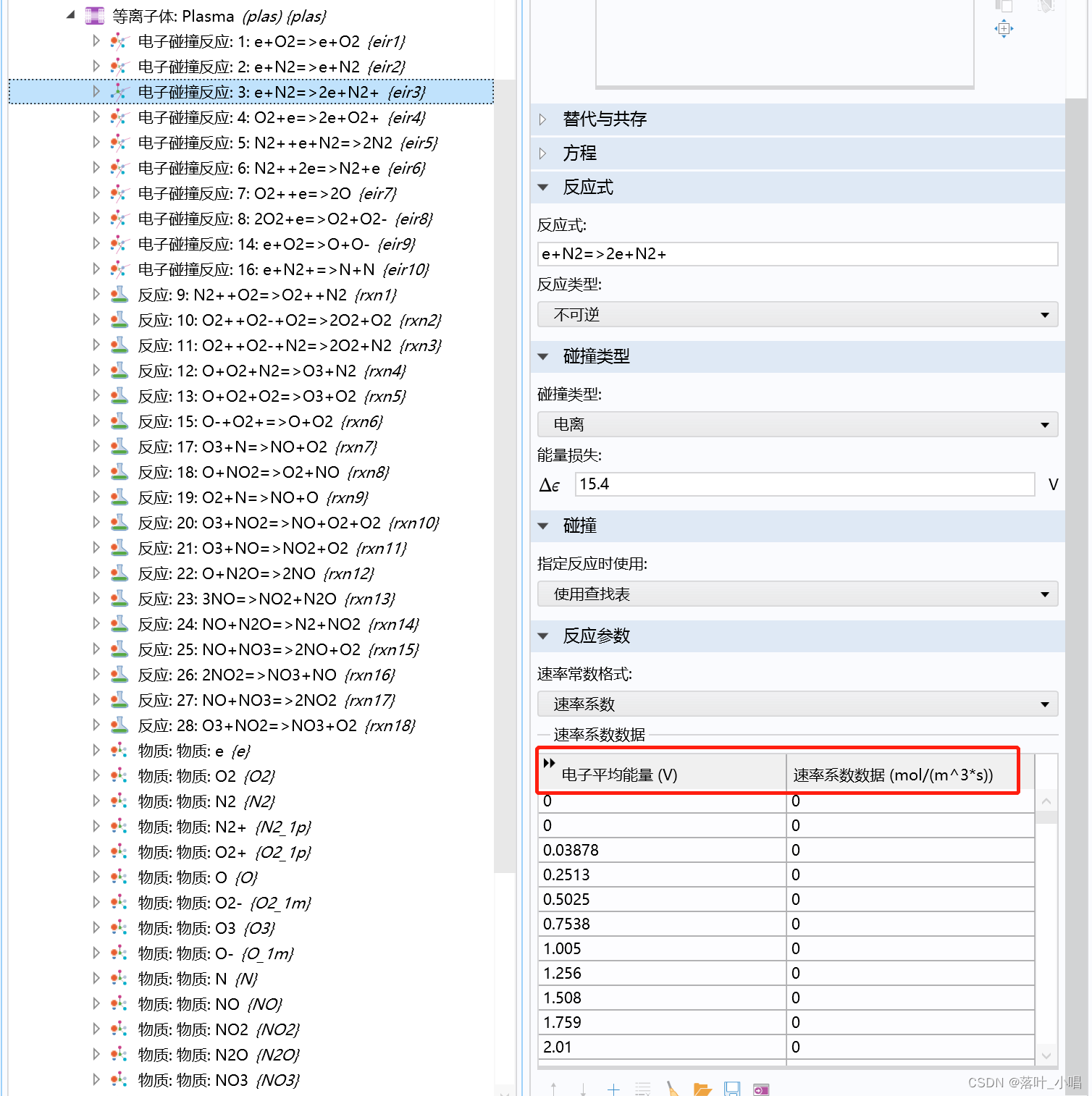Click the flask icon for reaction rxn18
The image size is (1092, 1096).
[x=119, y=725]
